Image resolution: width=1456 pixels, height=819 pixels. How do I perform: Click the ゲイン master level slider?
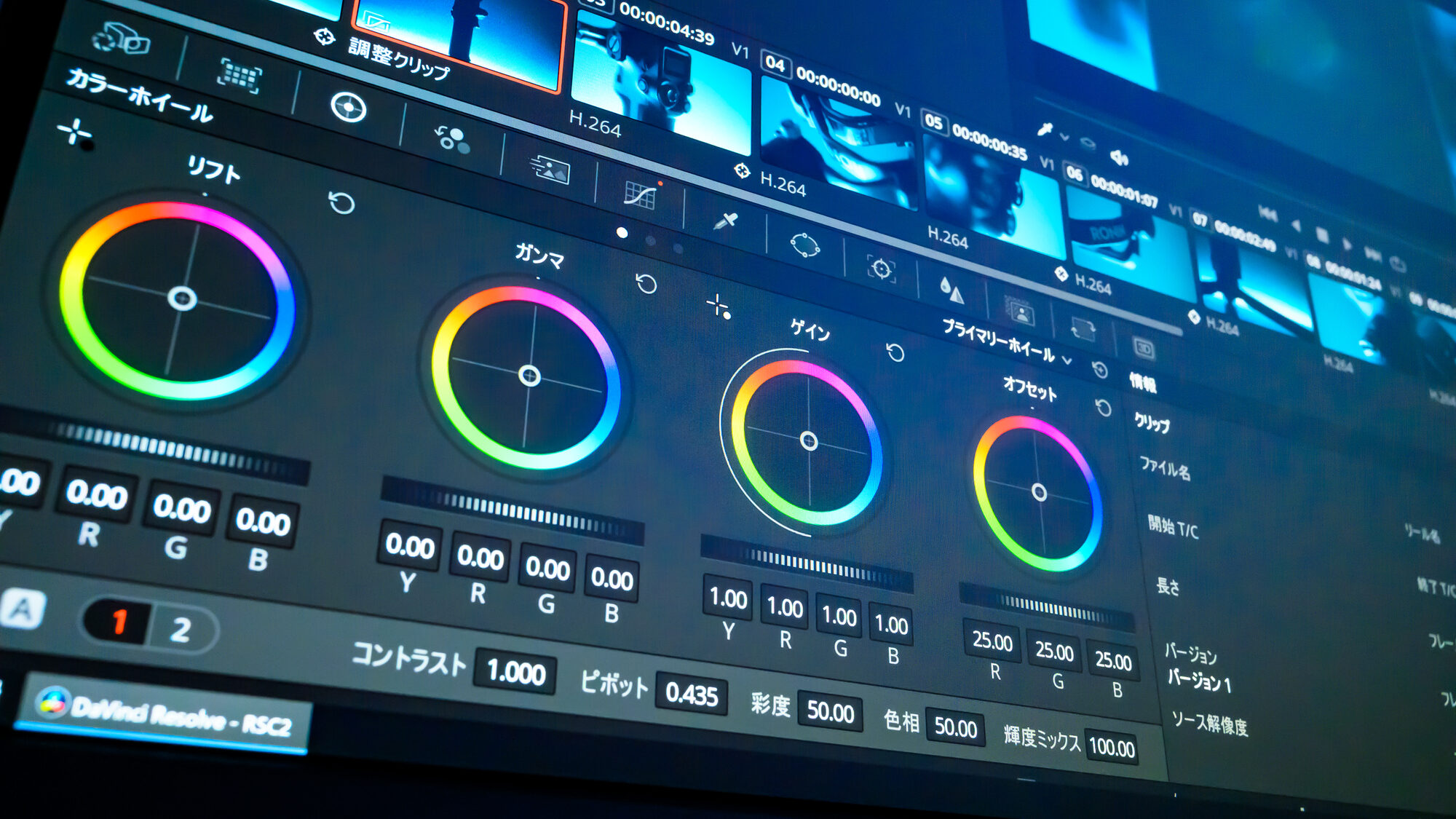point(807,563)
